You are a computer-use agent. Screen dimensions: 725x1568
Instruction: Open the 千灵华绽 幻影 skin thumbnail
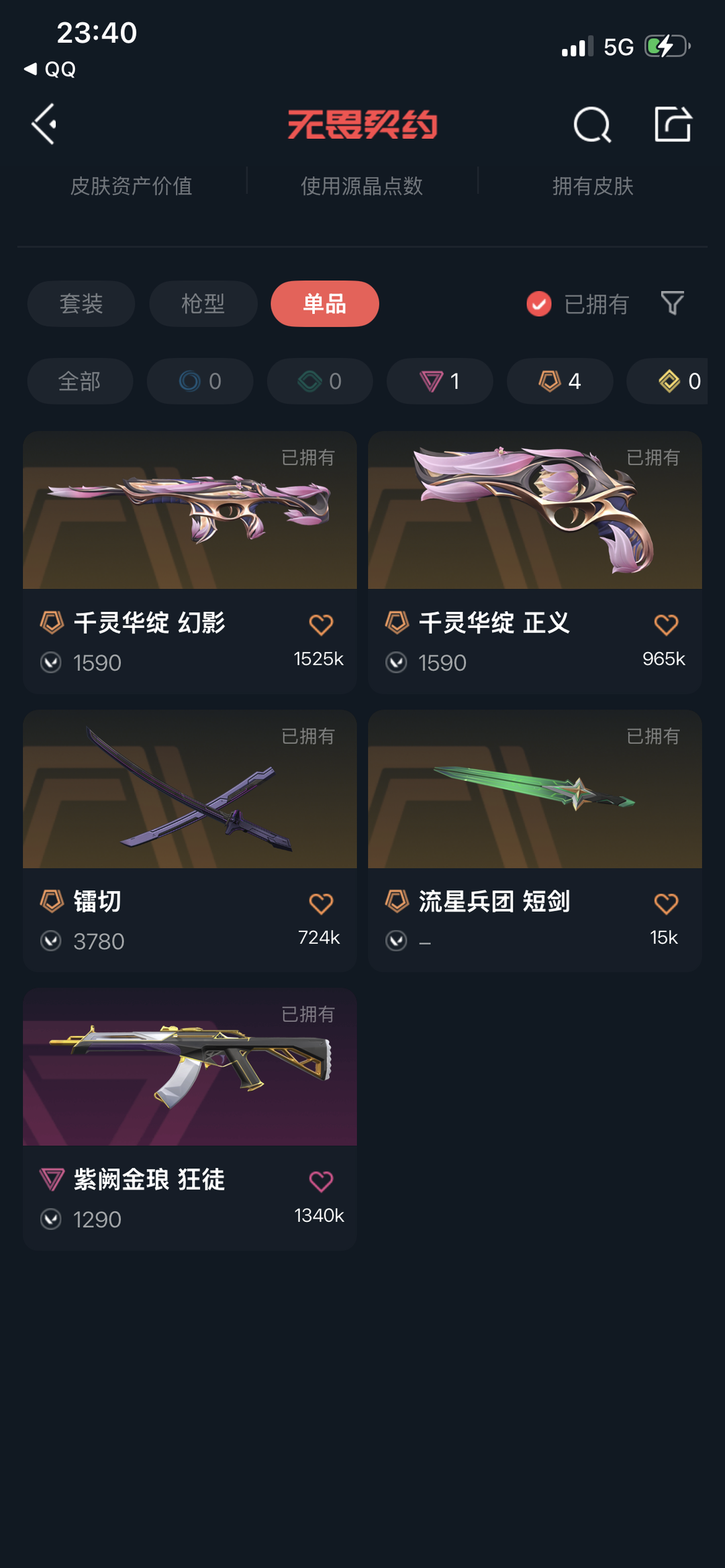click(190, 511)
